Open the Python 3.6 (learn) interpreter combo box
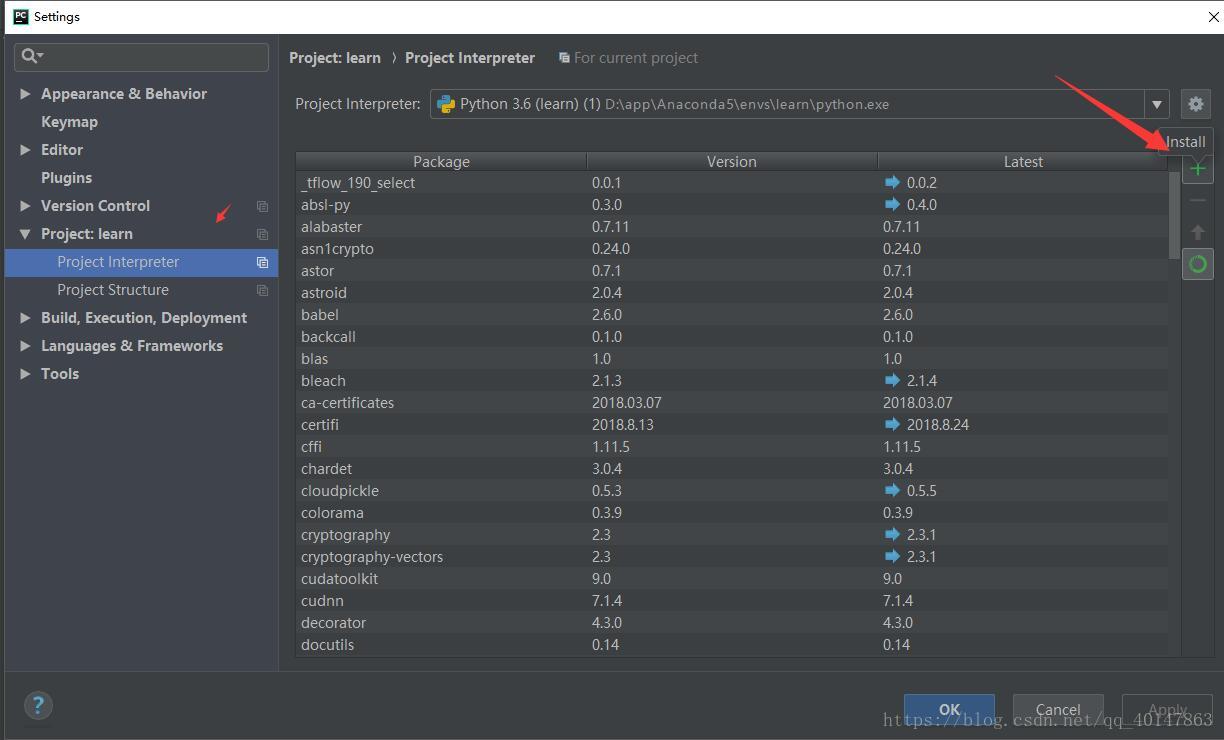Image resolution: width=1224 pixels, height=740 pixels. pos(799,104)
